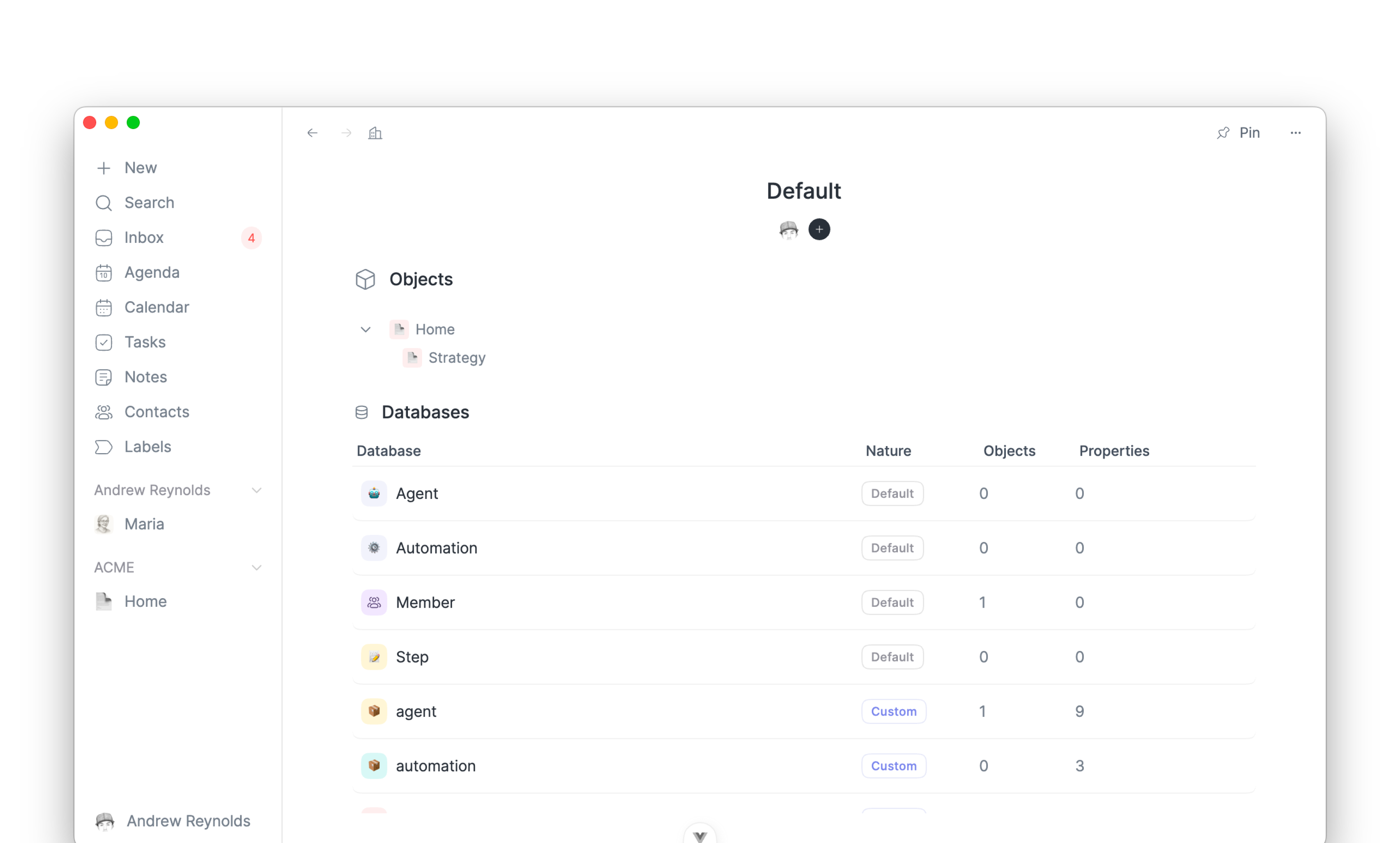Click the Database column header
This screenshot has height=843, width=1400.
point(389,451)
